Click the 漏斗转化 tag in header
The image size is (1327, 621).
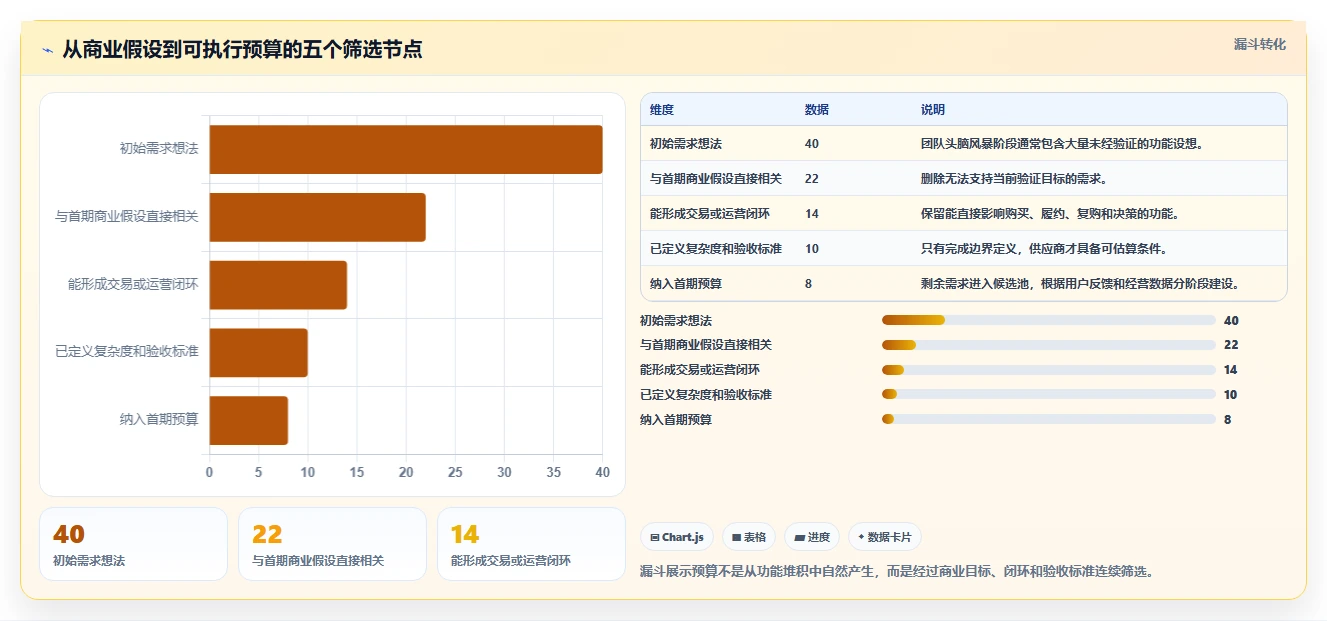click(x=1259, y=45)
